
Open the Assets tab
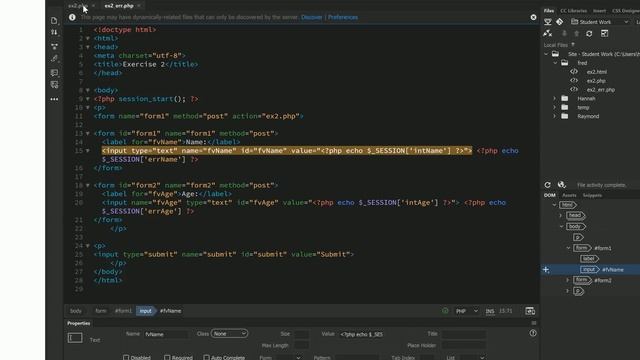[569, 195]
